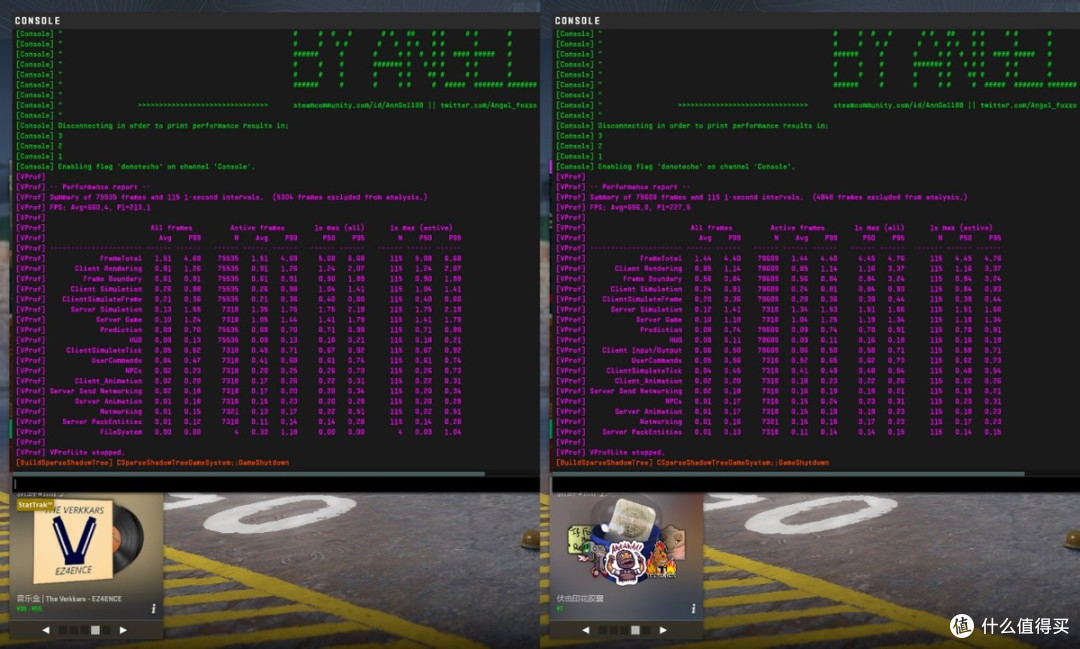Click left console 'Client Rendering' row
1080x649 pixels.
[239, 269]
